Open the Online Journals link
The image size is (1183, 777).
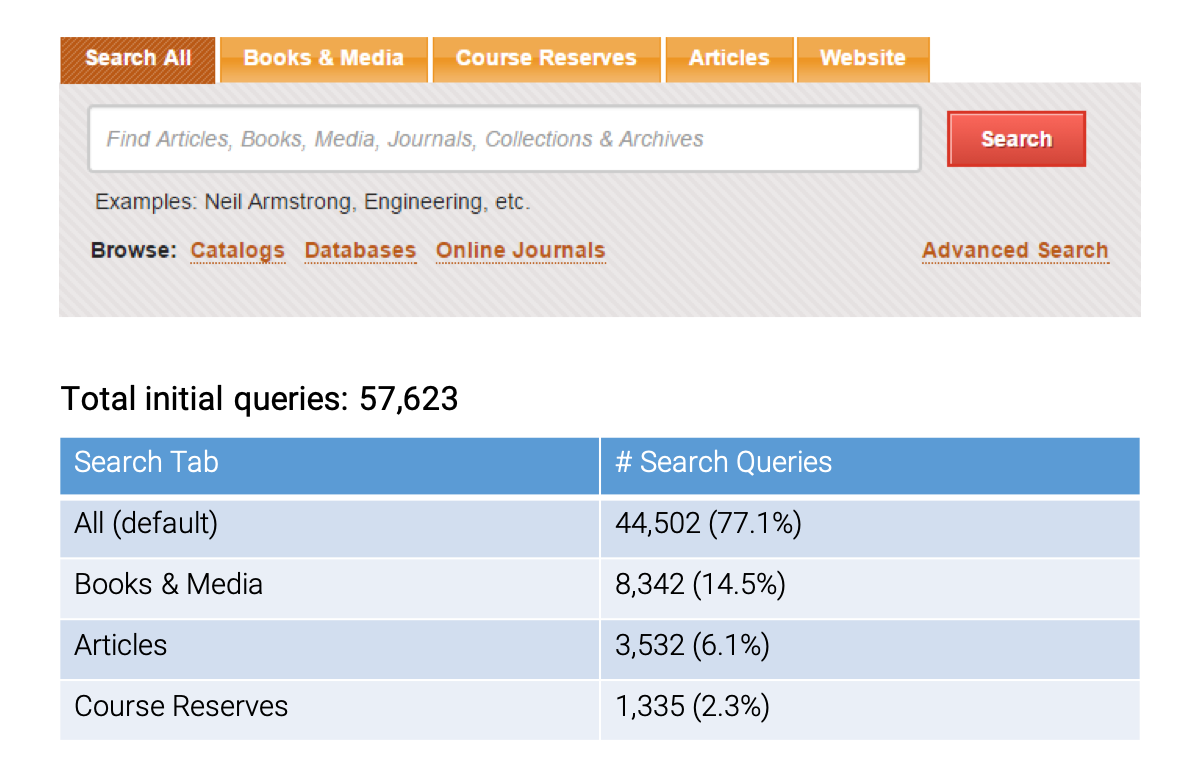(x=520, y=250)
